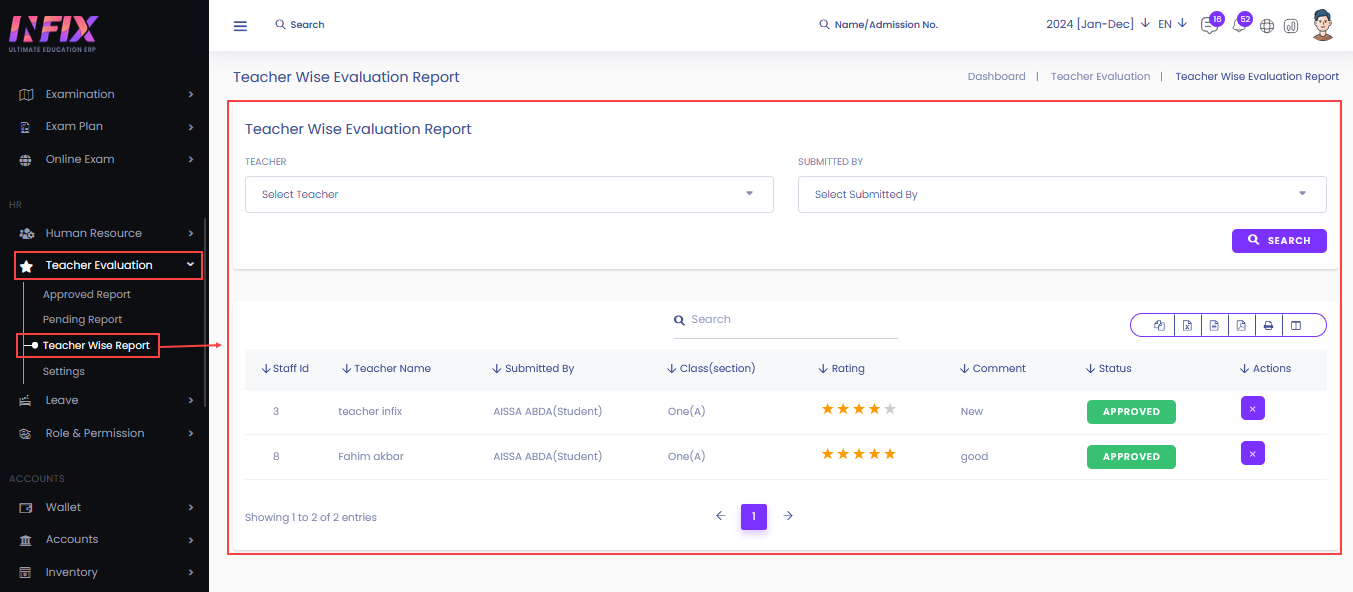Click four-star rating of teacher infix
The height and width of the screenshot is (592, 1353).
(x=859, y=409)
